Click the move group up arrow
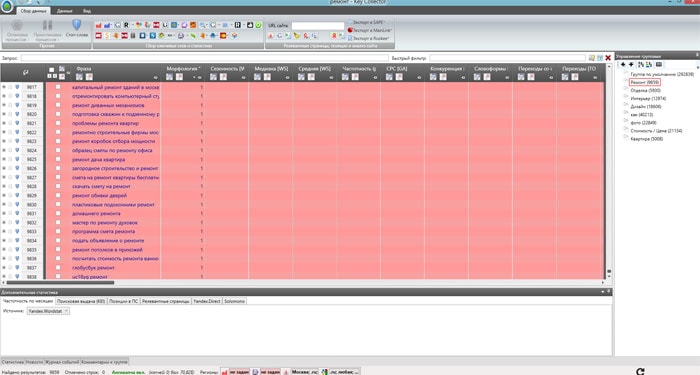The height and width of the screenshot is (375, 700). coord(623,65)
